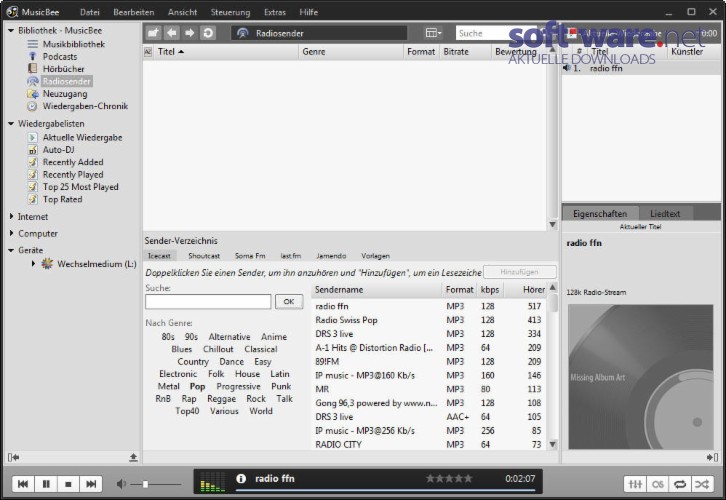Select Radiosender in the library tree
This screenshot has width=726, height=500.
(x=67, y=81)
